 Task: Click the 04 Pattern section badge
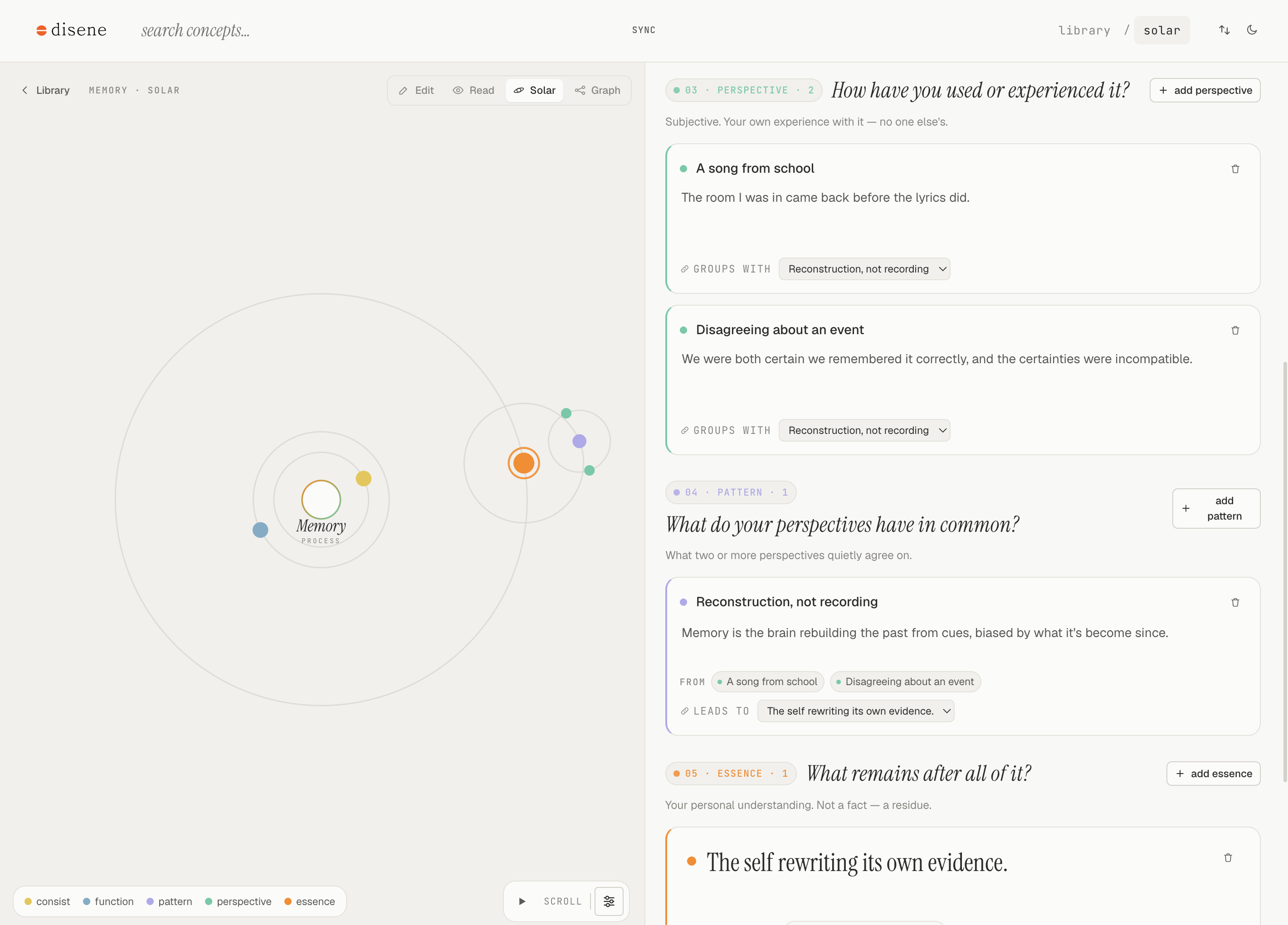(x=730, y=492)
